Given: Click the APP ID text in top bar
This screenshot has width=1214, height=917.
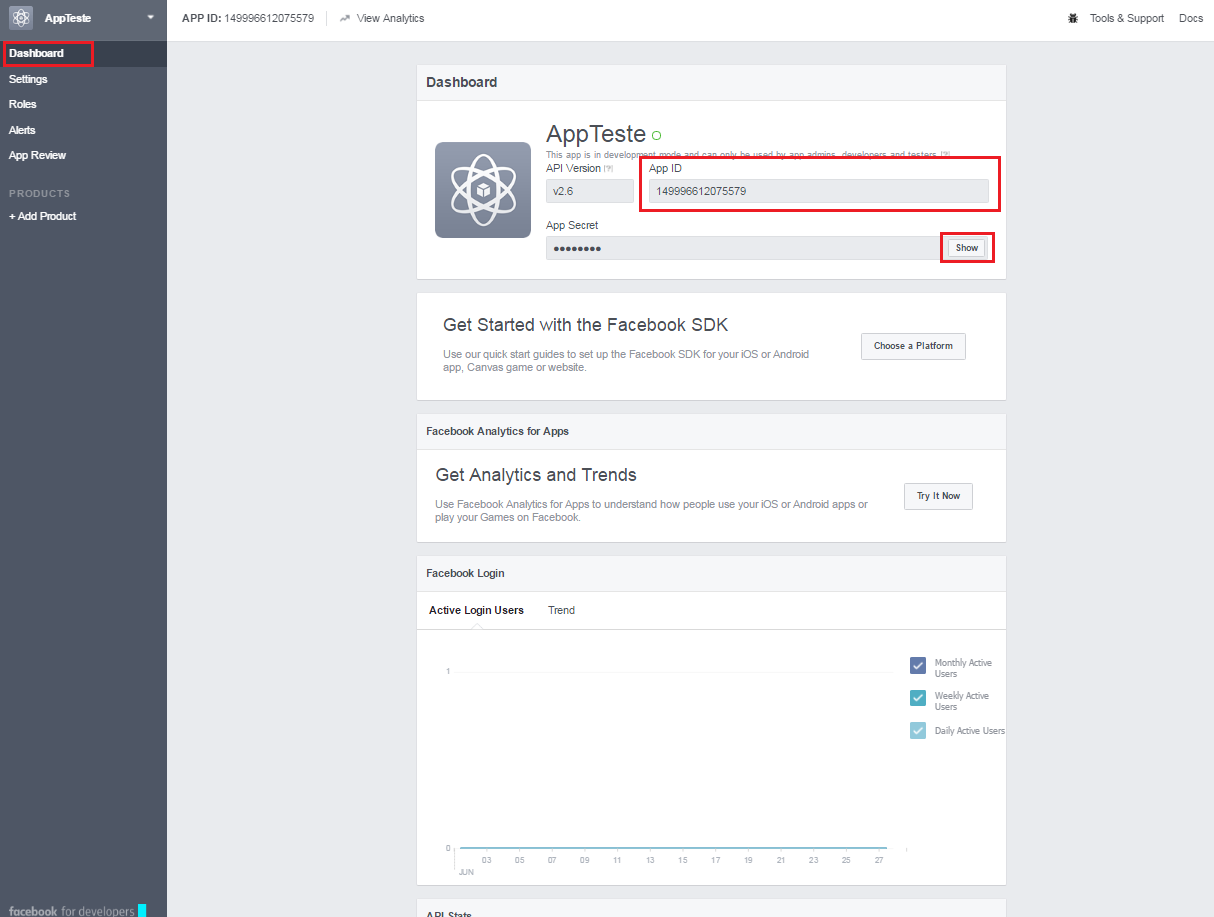Looking at the screenshot, I should pyautogui.click(x=248, y=18).
